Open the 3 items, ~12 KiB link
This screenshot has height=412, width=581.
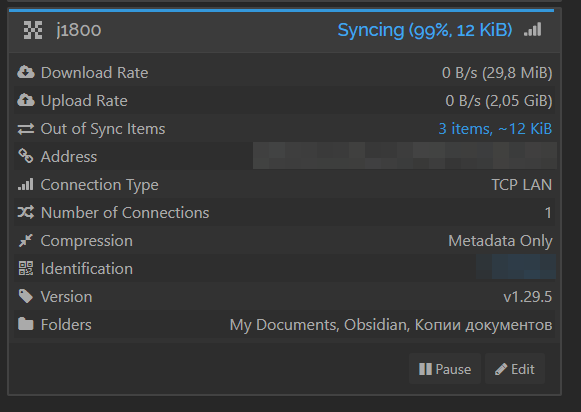pos(495,129)
